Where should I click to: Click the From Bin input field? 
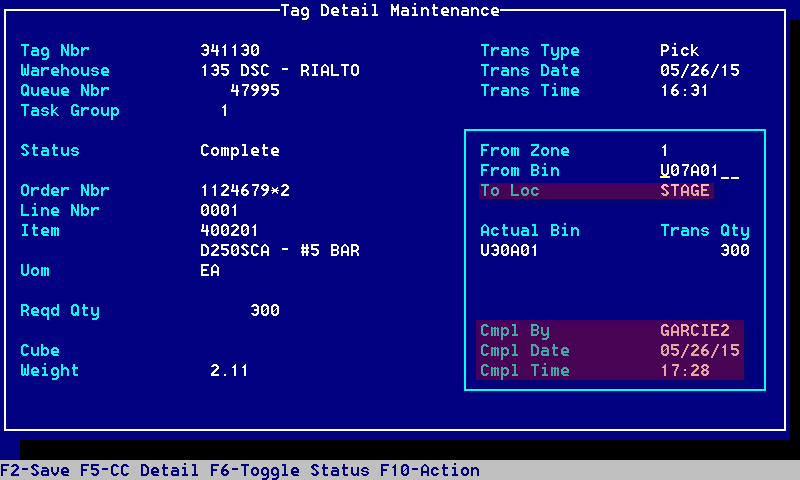point(699,171)
